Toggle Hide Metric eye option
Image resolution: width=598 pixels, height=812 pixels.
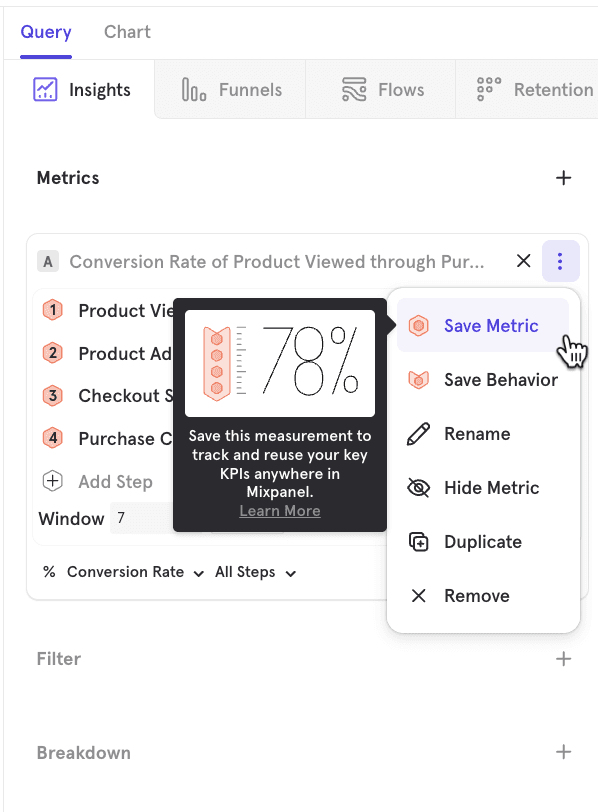(483, 488)
